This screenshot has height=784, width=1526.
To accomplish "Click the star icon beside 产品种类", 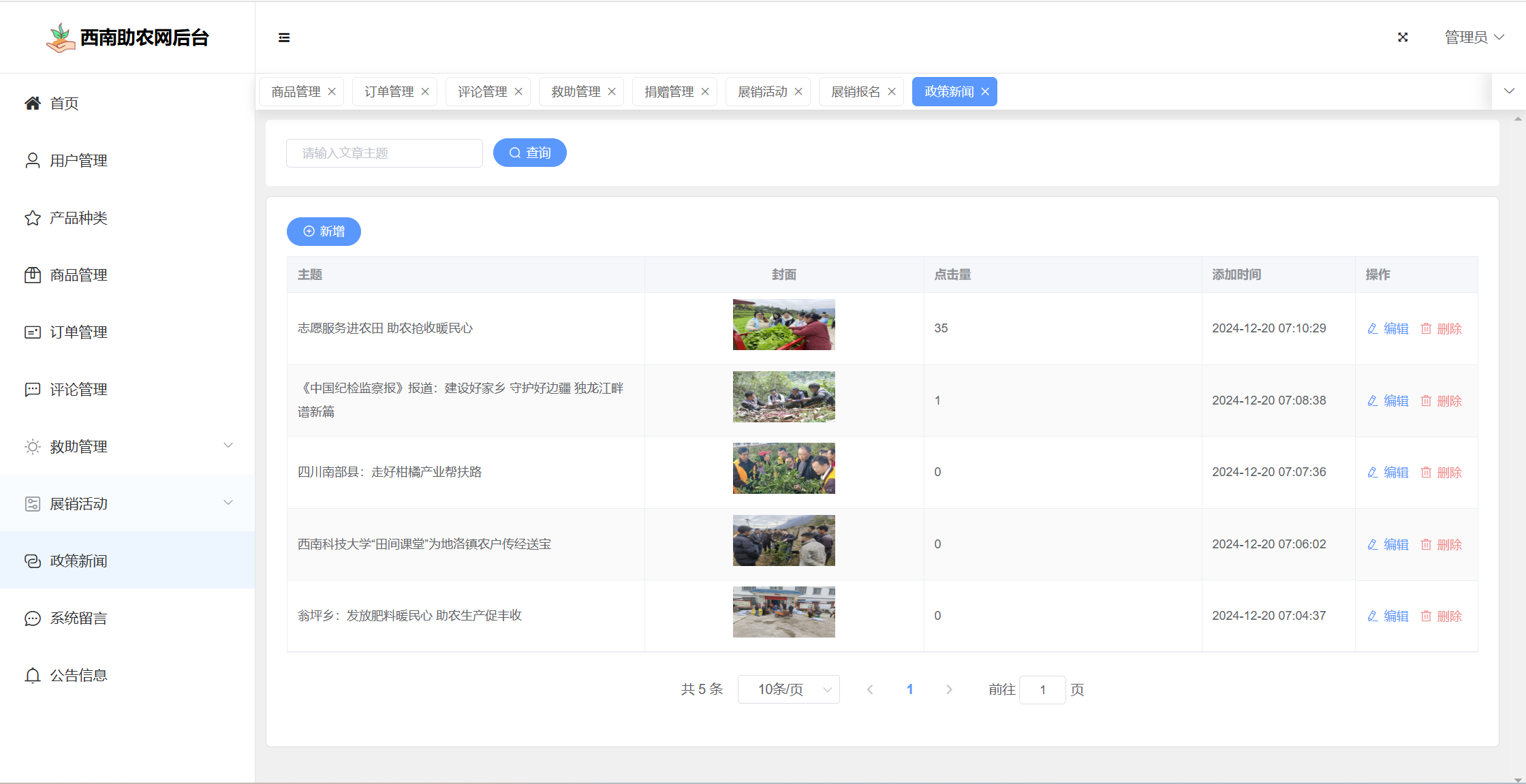I will pyautogui.click(x=33, y=218).
